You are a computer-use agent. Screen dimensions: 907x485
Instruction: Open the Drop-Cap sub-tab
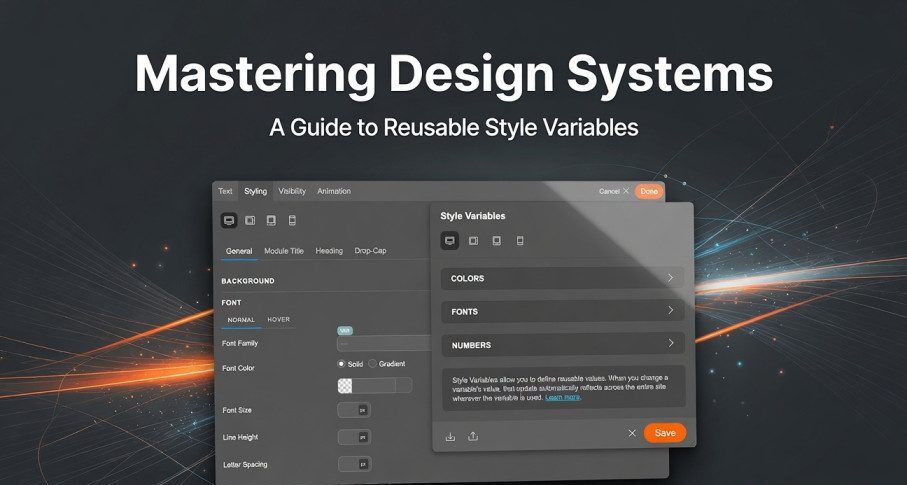(x=370, y=251)
